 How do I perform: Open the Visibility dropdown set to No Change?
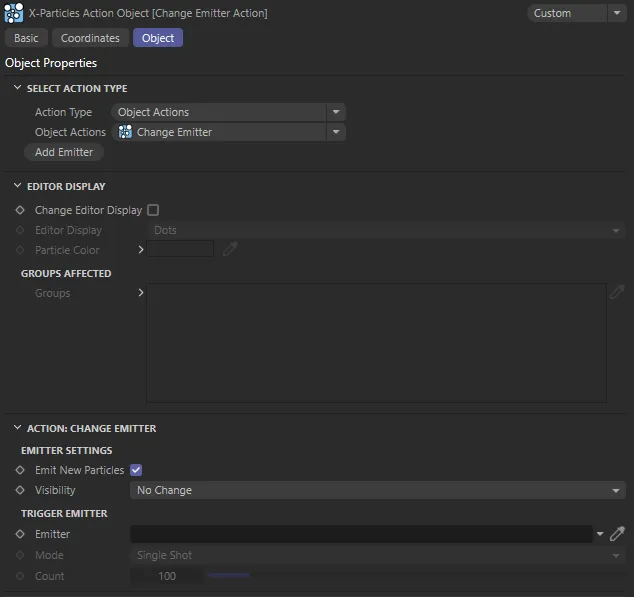[x=378, y=490]
